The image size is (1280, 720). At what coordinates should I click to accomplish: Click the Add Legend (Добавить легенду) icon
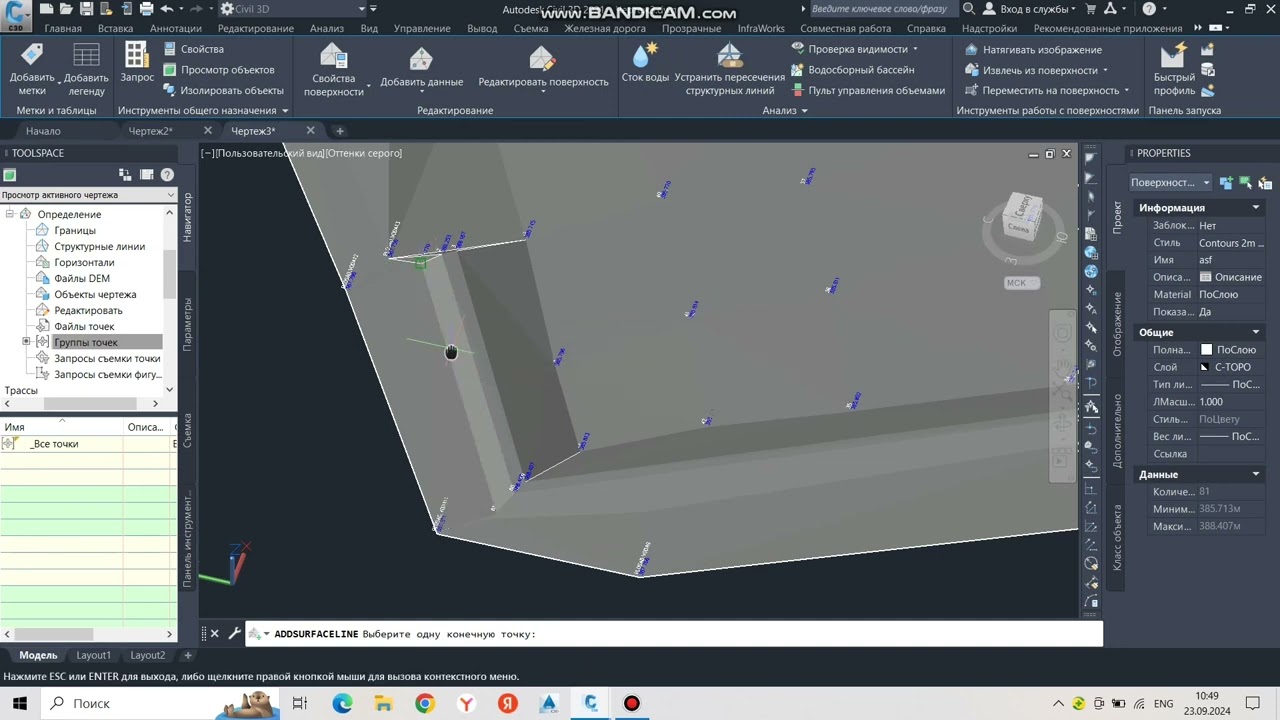86,56
